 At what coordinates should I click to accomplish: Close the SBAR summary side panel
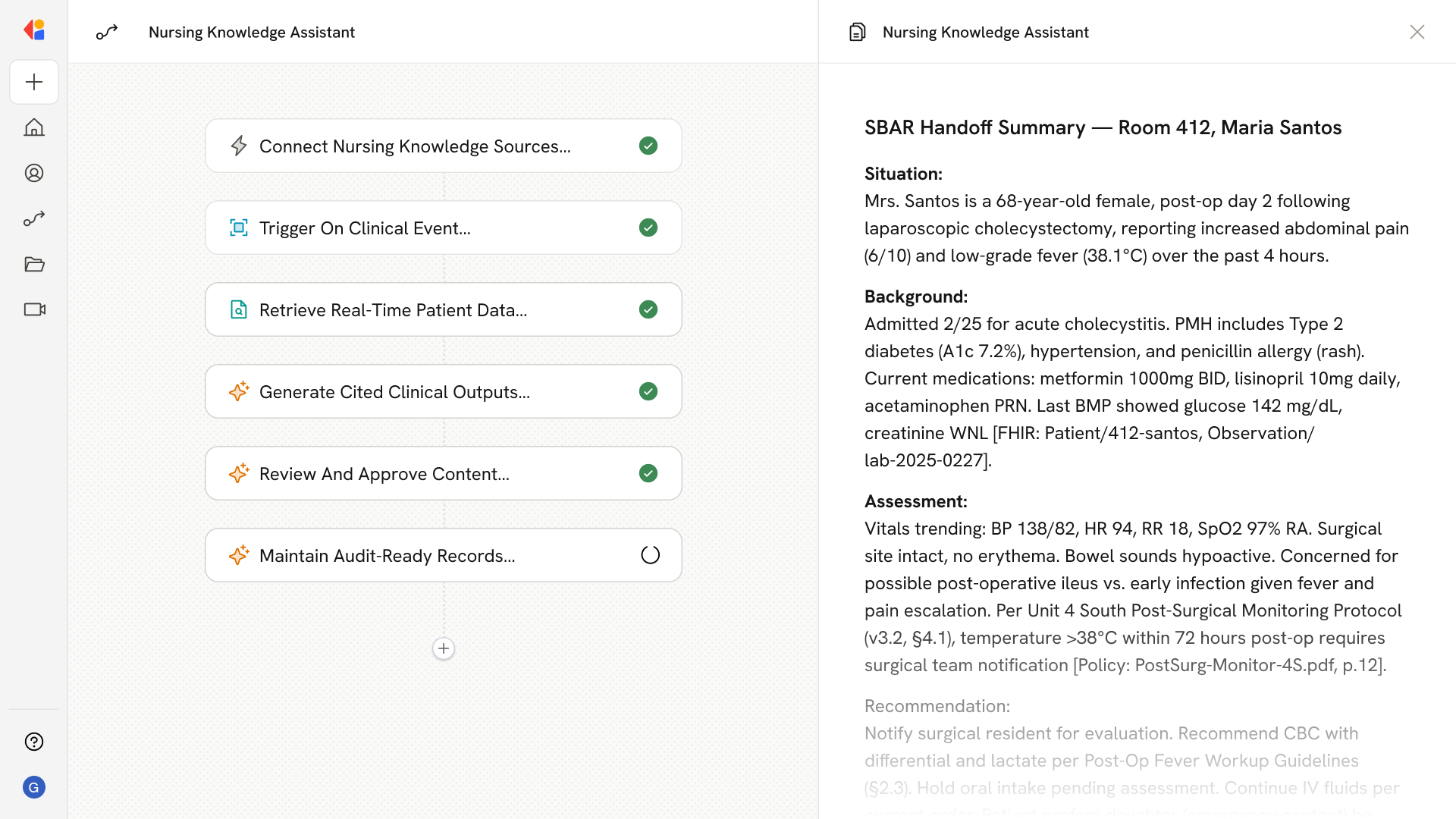click(1417, 32)
